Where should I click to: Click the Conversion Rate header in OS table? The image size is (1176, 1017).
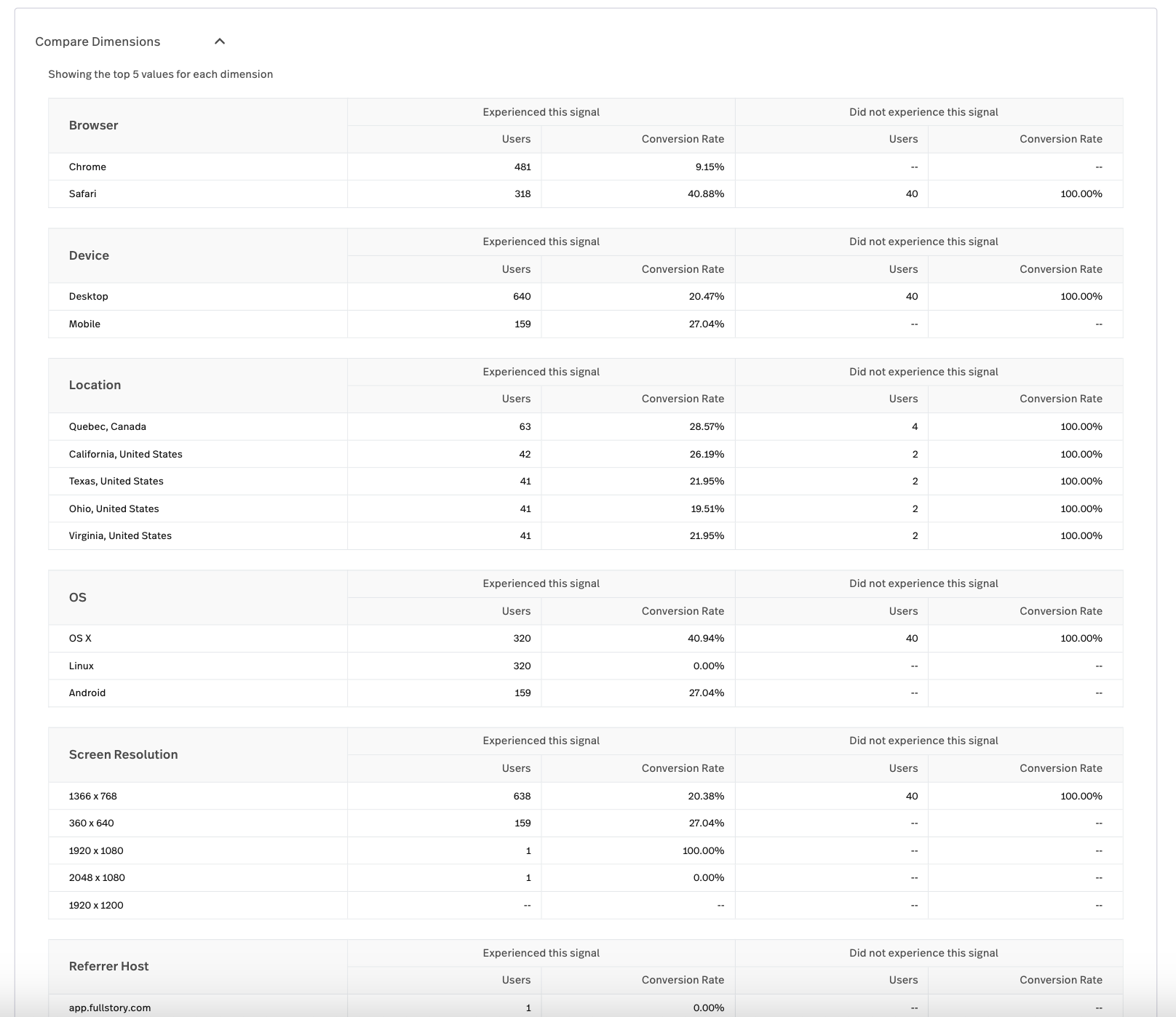(683, 611)
